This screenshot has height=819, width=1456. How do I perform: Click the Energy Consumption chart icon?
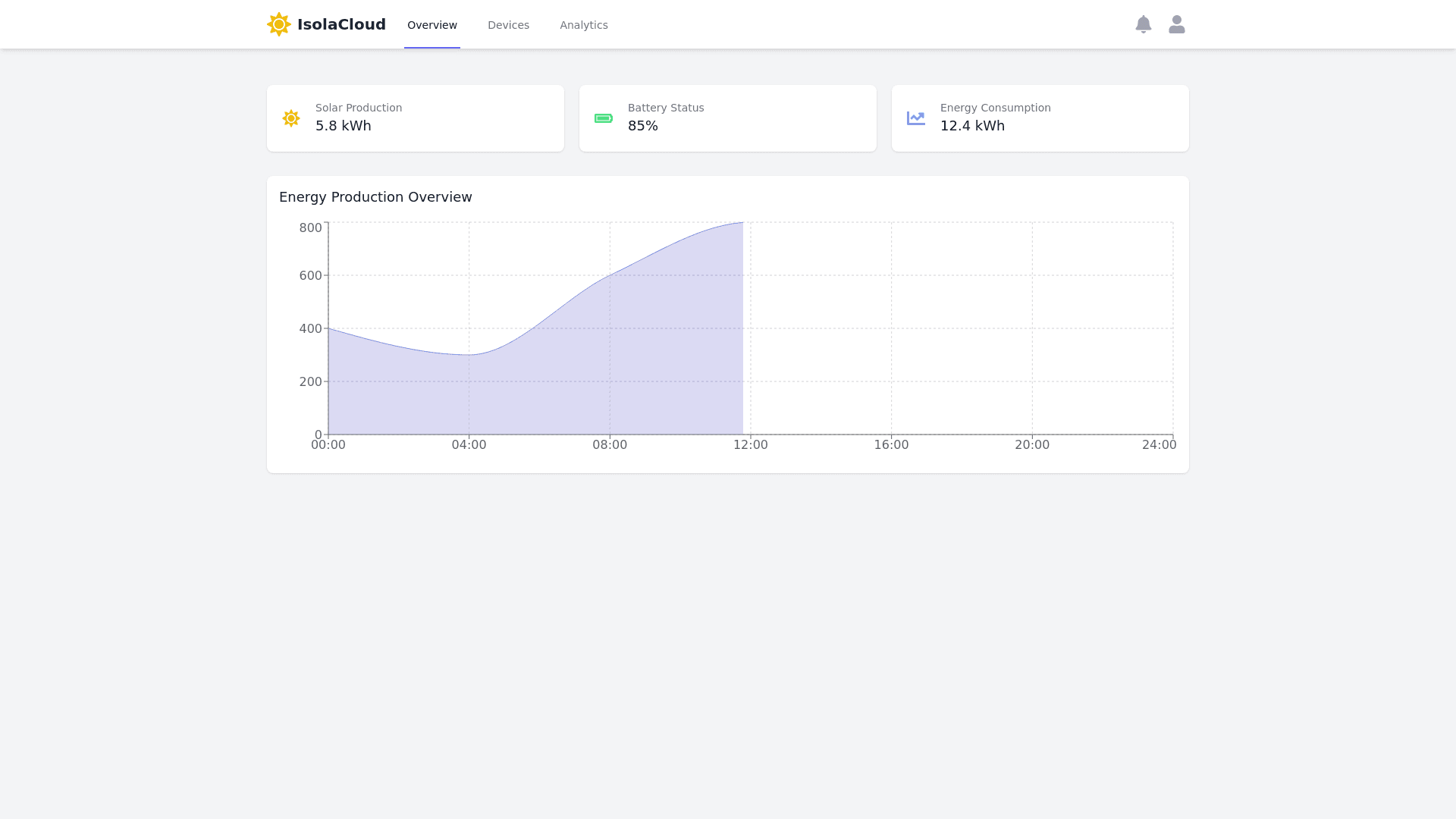(x=915, y=118)
